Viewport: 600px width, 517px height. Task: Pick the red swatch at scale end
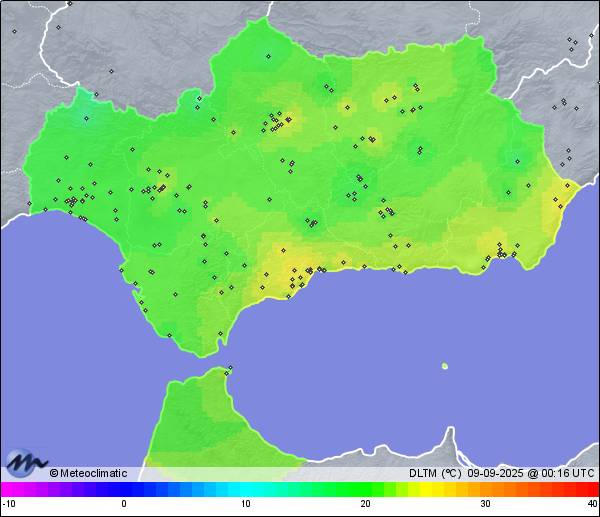[x=592, y=489]
